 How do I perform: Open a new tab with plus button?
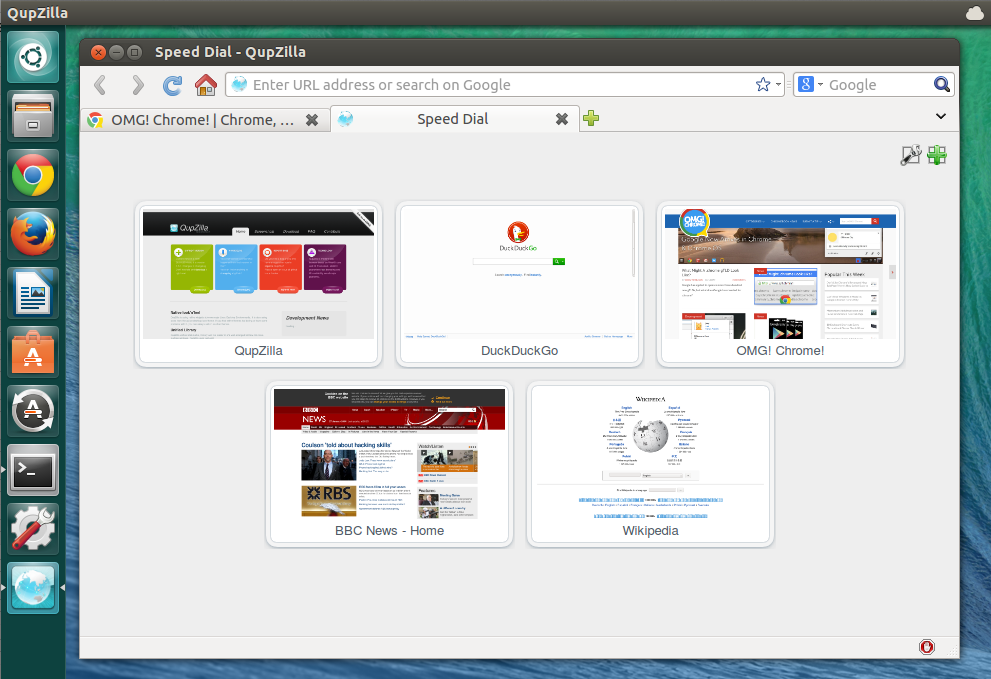[591, 119]
